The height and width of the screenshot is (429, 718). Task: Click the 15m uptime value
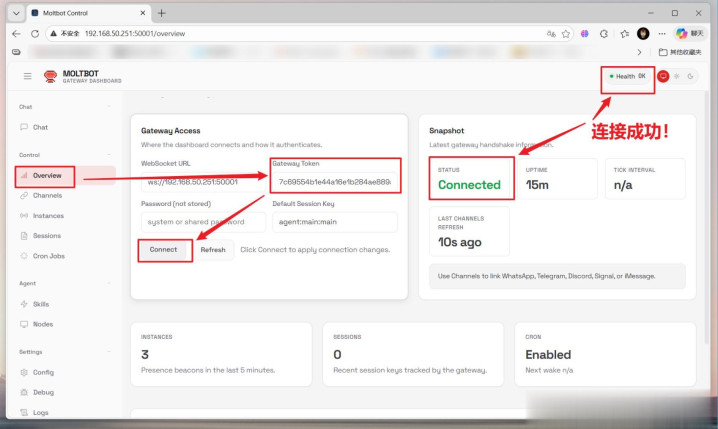[537, 185]
